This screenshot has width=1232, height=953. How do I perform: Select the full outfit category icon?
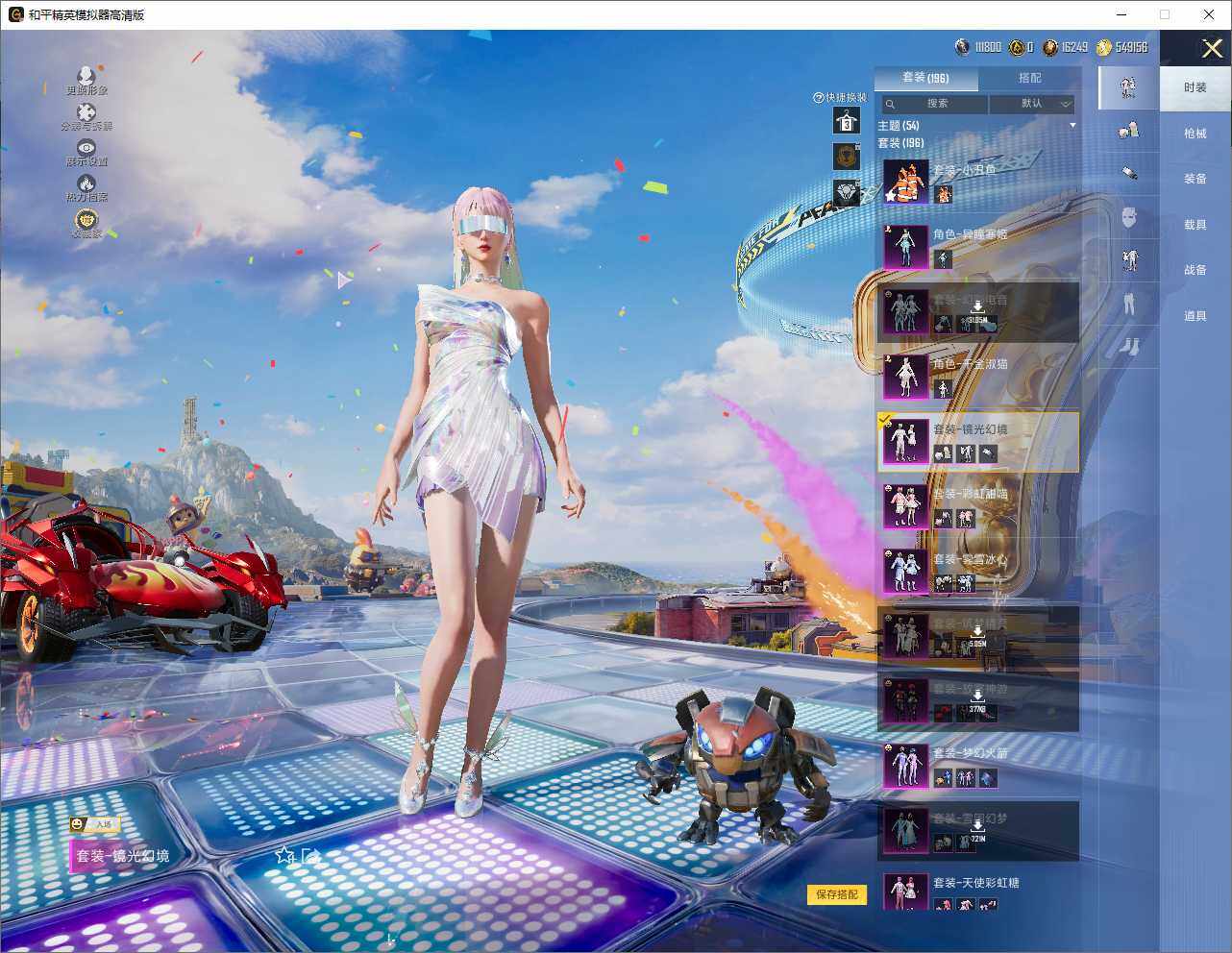[x=1128, y=86]
